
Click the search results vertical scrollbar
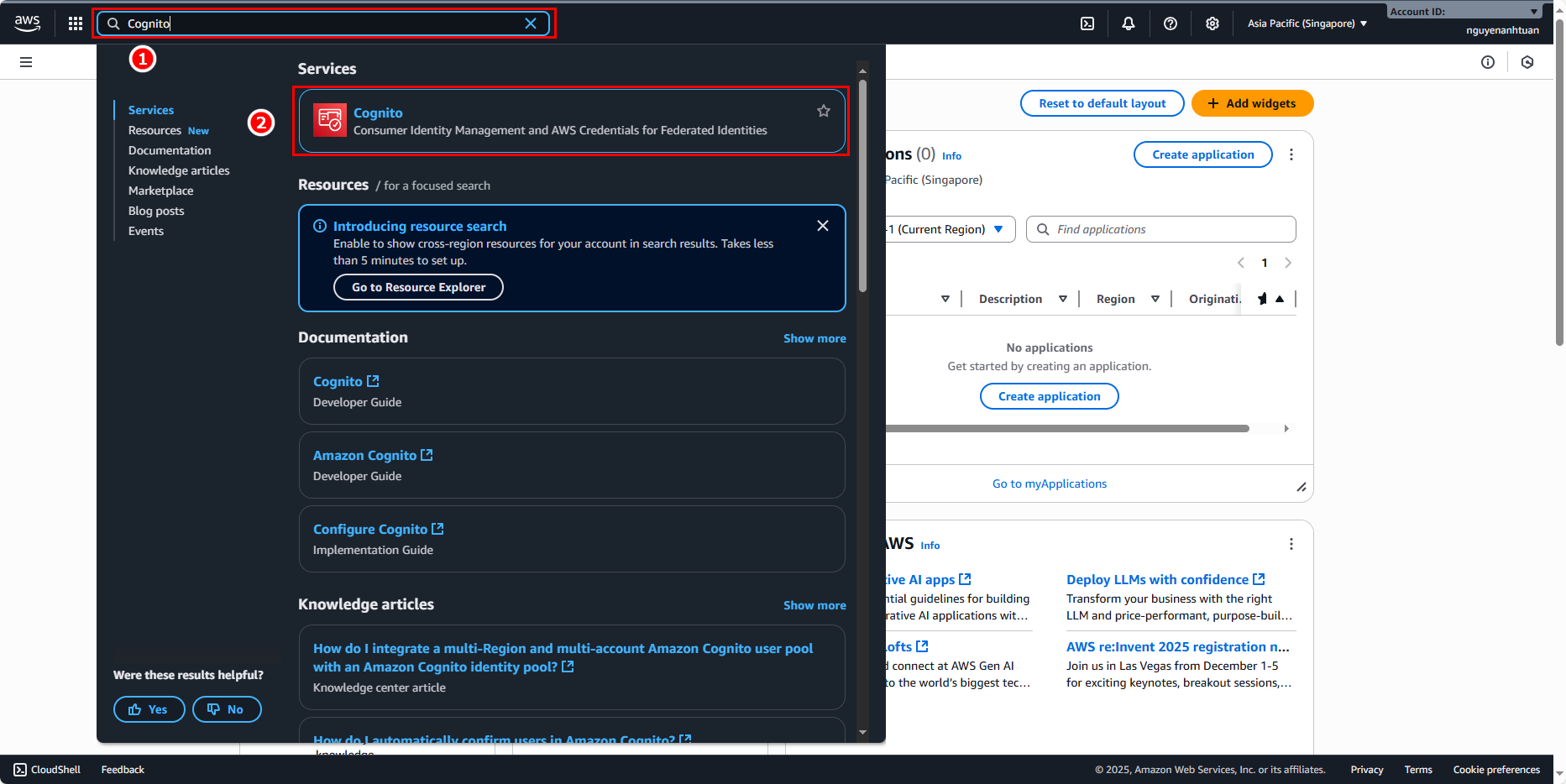click(862, 185)
